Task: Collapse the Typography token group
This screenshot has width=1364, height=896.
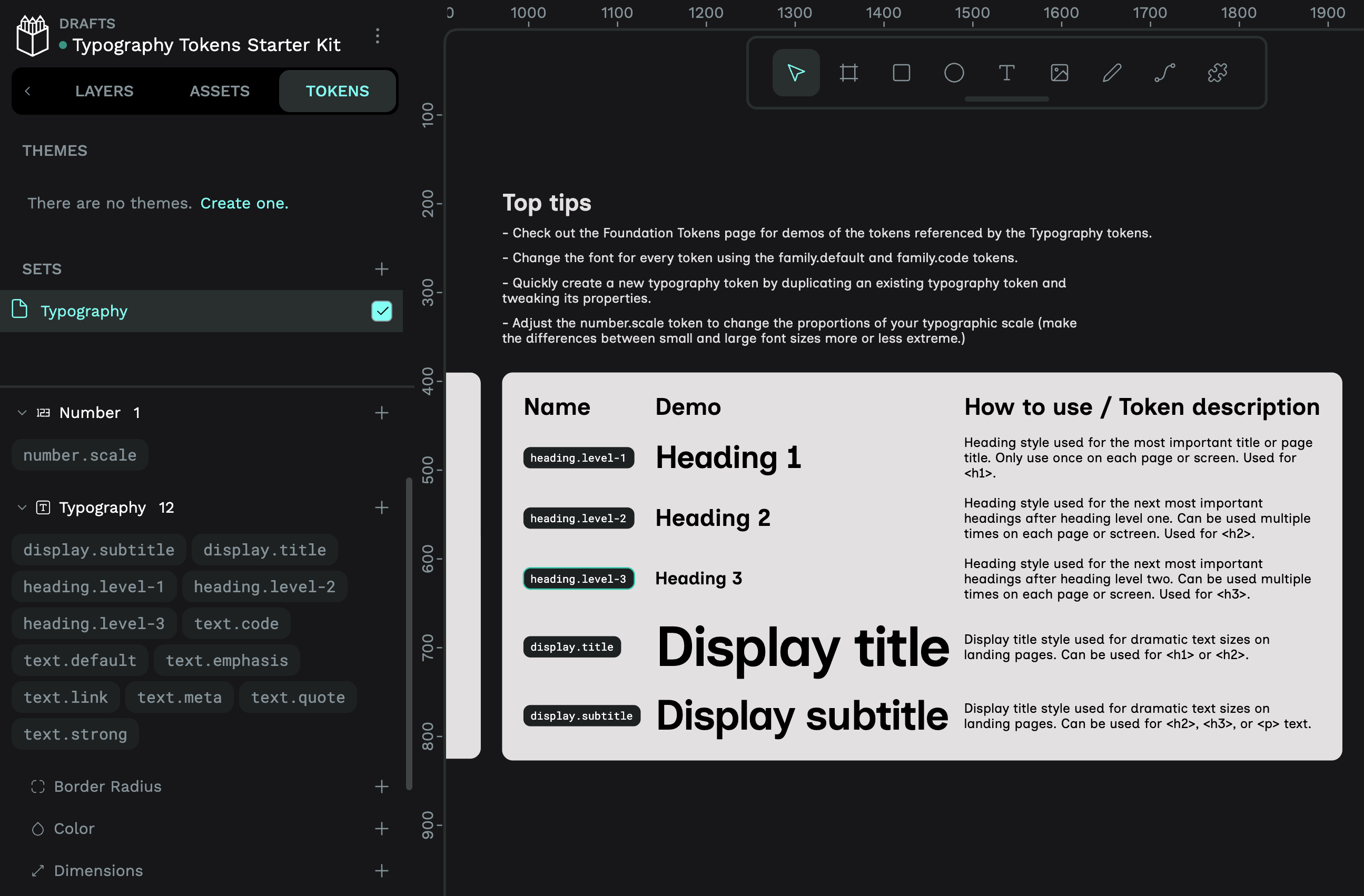Action: pos(22,507)
